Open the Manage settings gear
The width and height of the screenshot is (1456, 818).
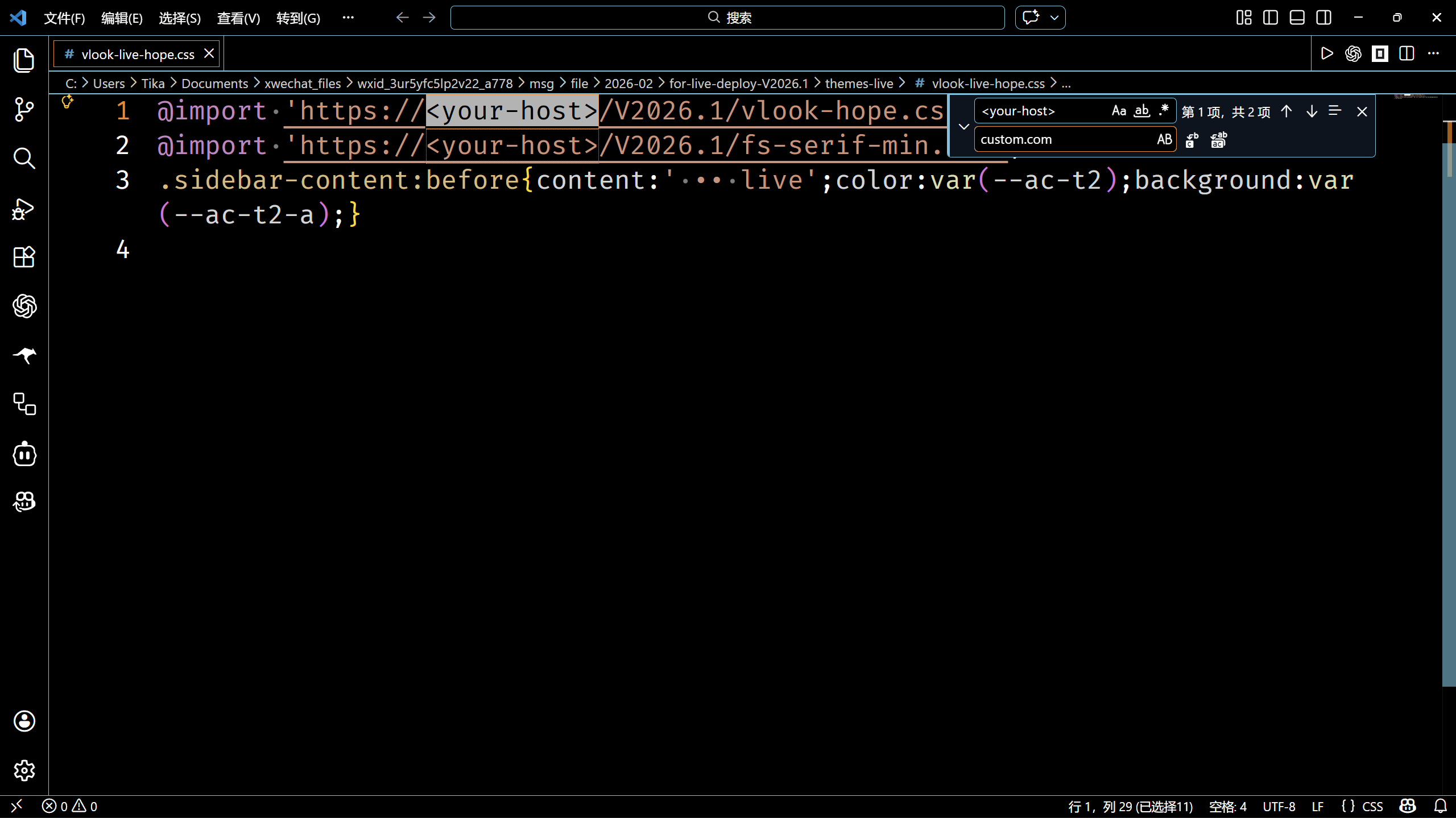click(x=24, y=770)
